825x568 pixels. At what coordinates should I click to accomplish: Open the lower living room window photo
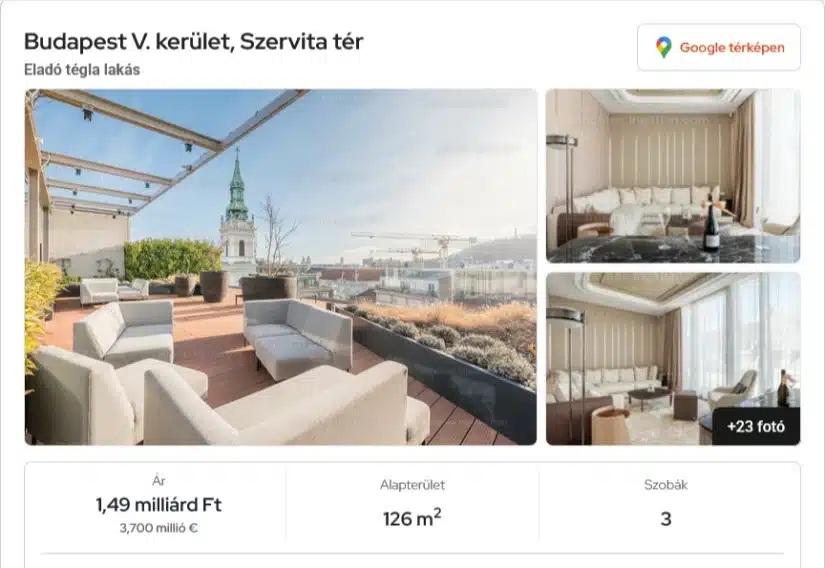(673, 359)
